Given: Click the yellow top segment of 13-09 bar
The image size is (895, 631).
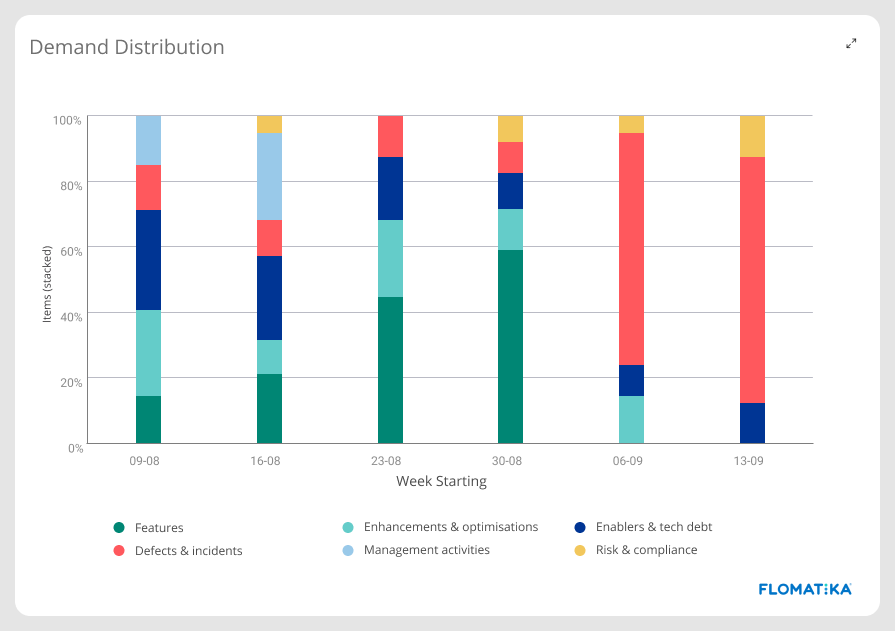Looking at the screenshot, I should [x=748, y=135].
